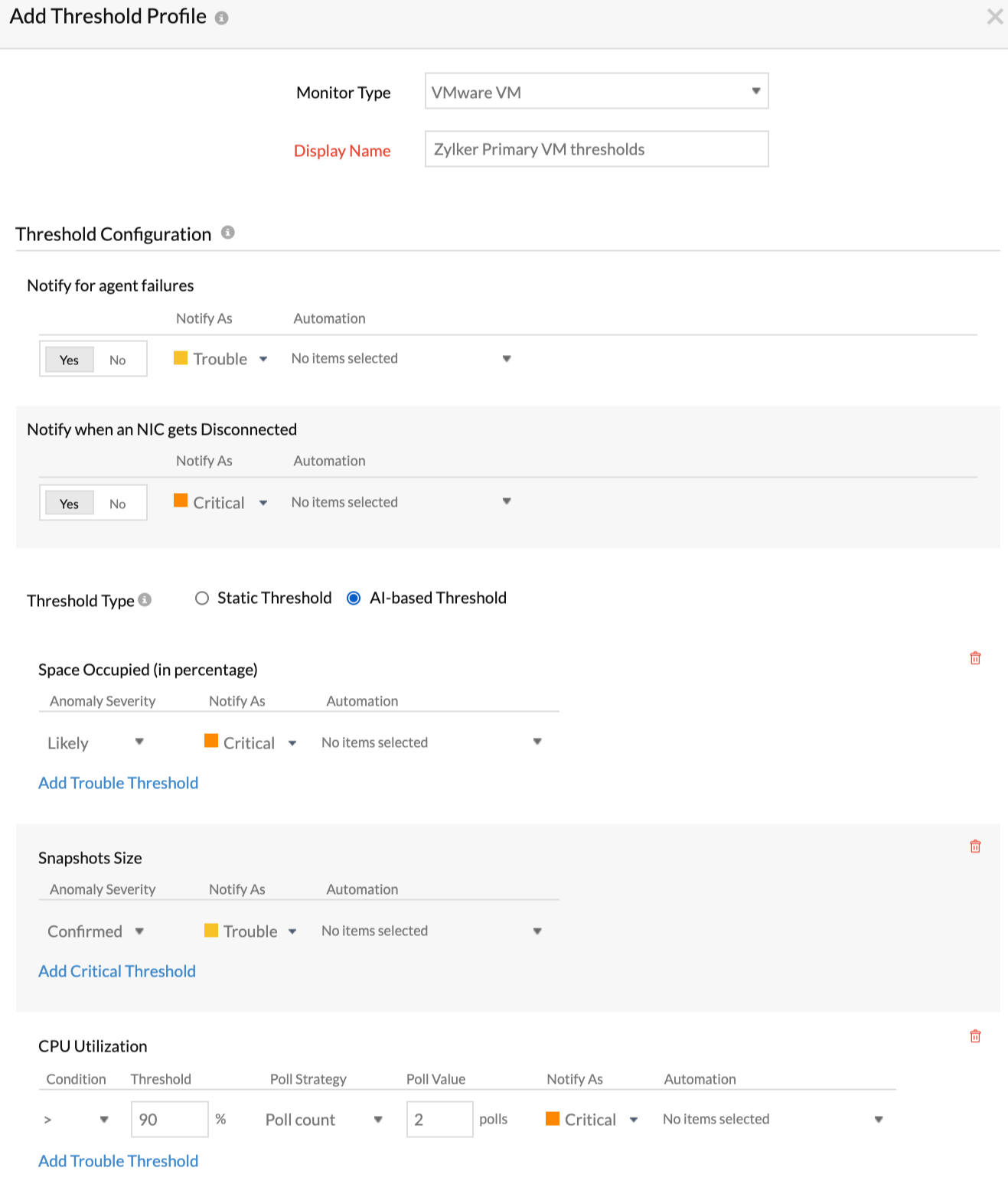This screenshot has width=1008, height=1197.
Task: Click yellow Trouble swatch for agent failures
Action: click(x=181, y=357)
